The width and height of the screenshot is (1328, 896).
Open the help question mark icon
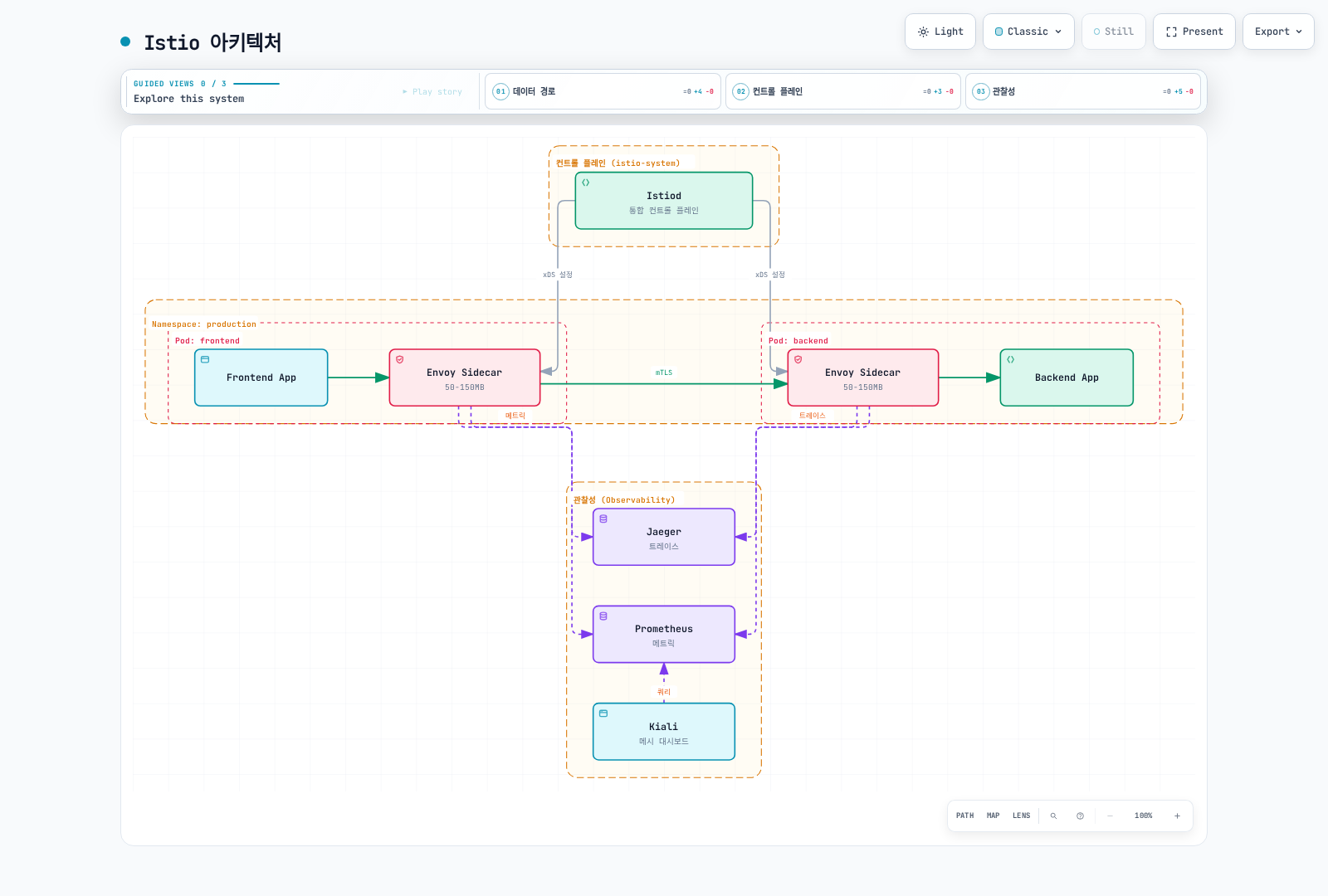click(1080, 816)
